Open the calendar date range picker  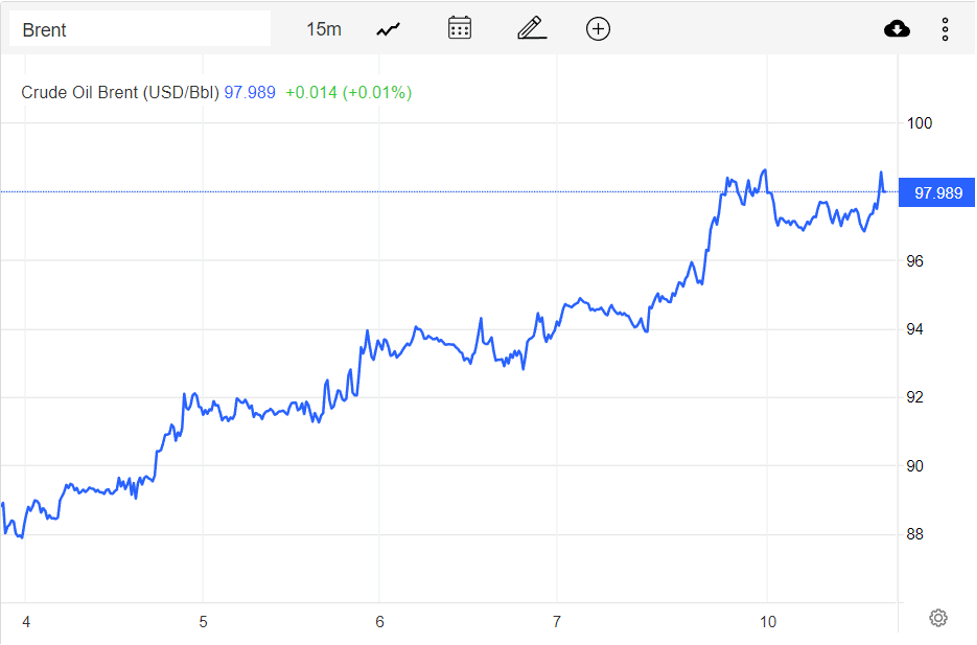coord(459,28)
